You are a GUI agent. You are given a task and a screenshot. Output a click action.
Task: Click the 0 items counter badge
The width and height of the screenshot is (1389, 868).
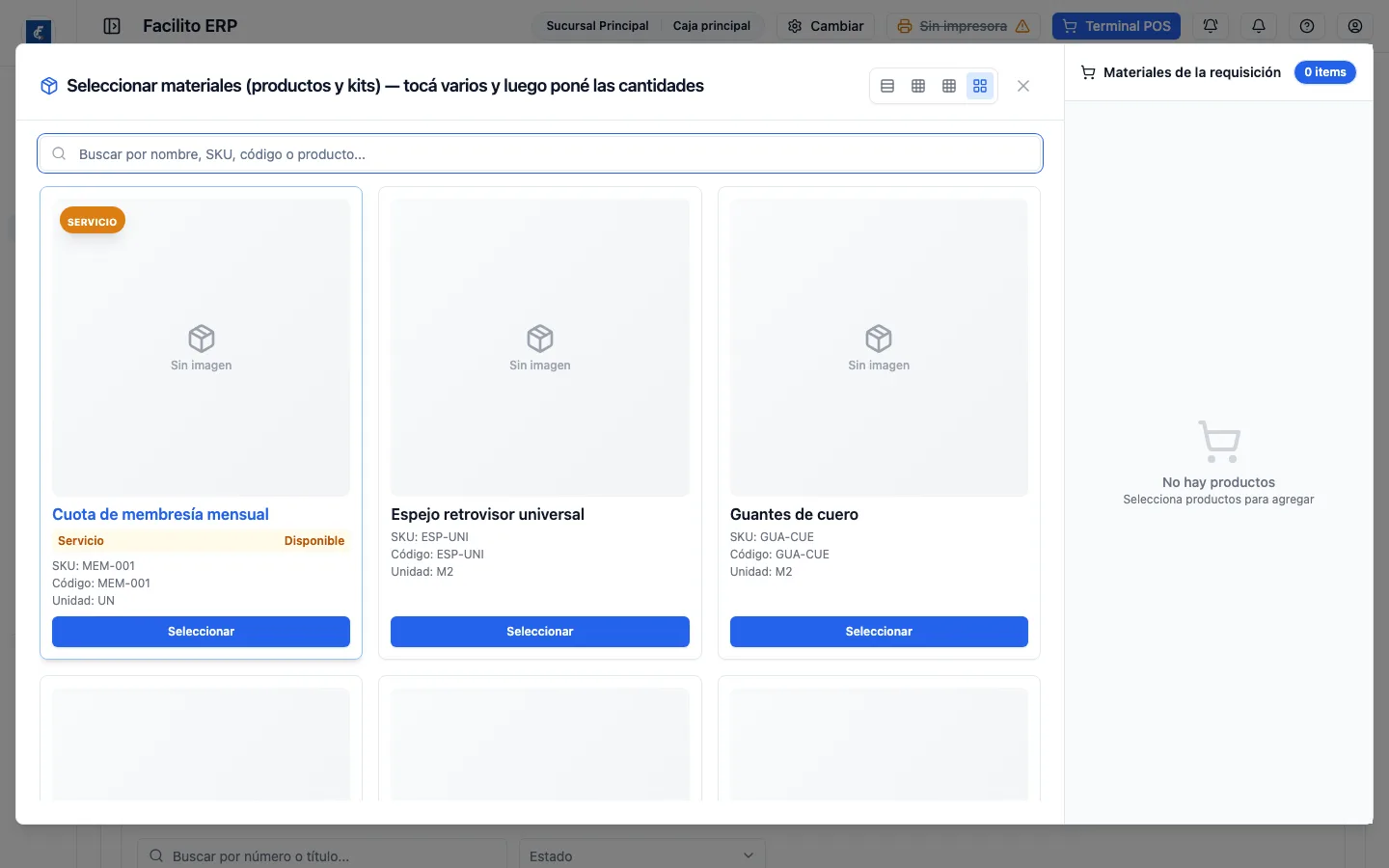tap(1325, 72)
